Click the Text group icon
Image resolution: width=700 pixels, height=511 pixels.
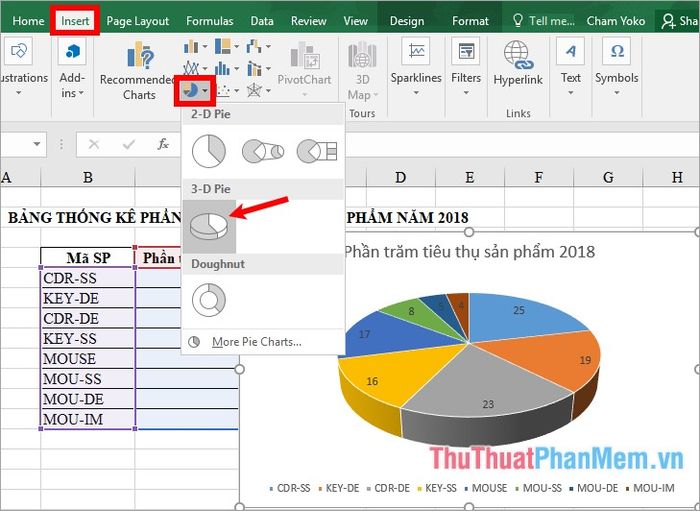tap(571, 52)
